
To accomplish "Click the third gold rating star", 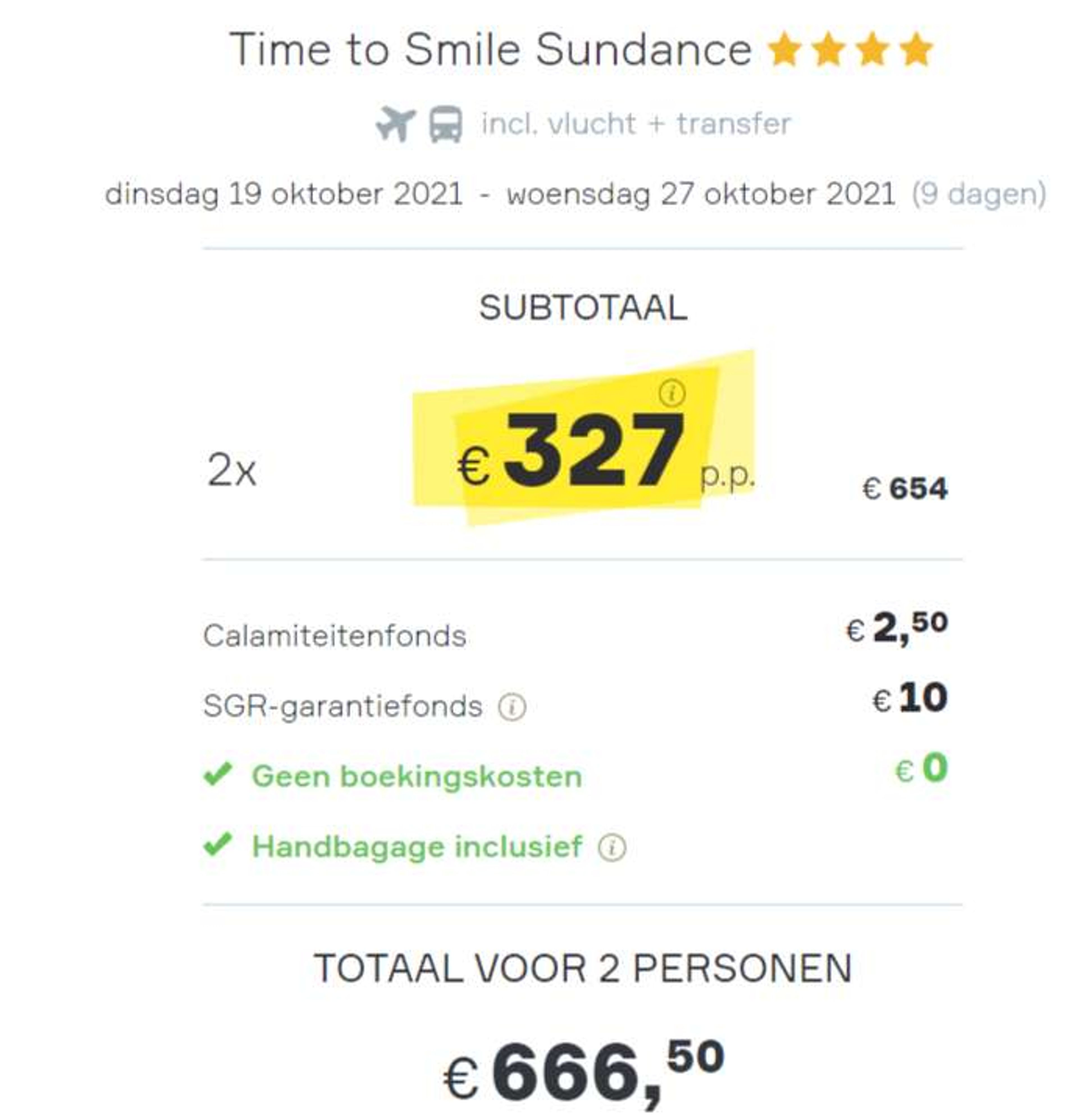I will point(872,50).
